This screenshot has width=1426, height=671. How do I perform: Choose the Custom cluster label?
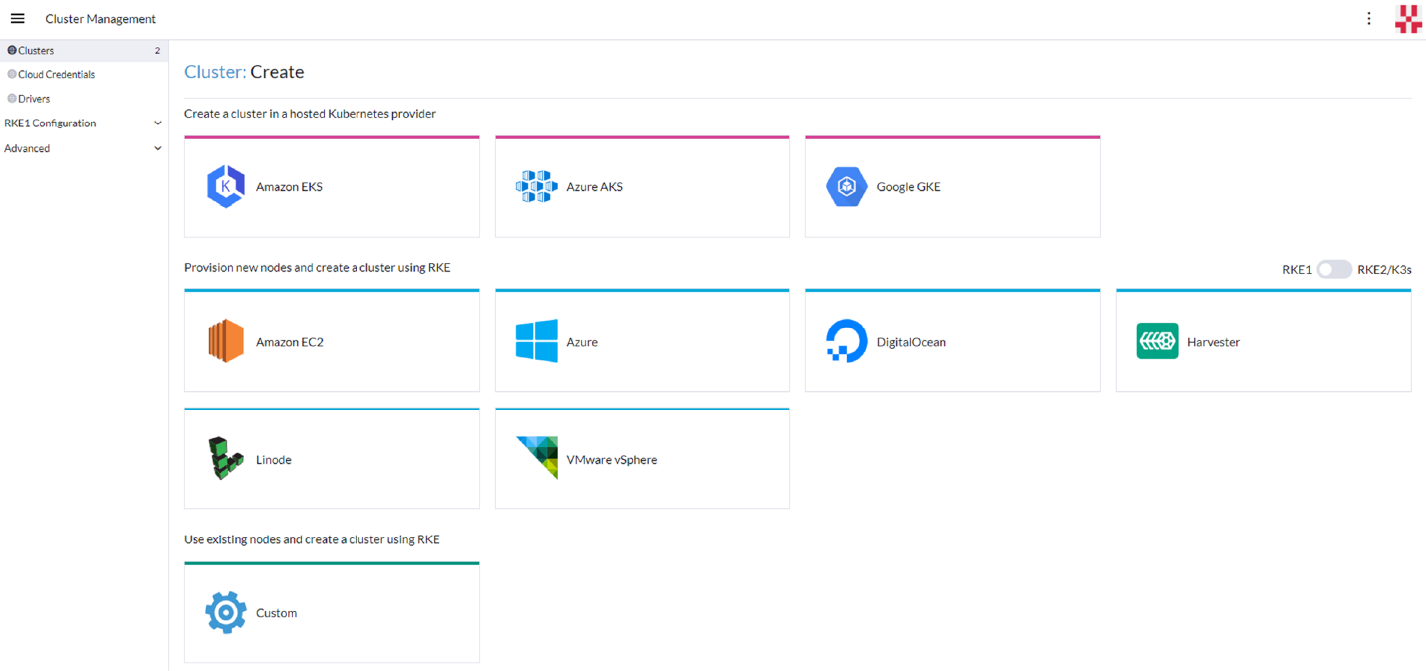276,613
